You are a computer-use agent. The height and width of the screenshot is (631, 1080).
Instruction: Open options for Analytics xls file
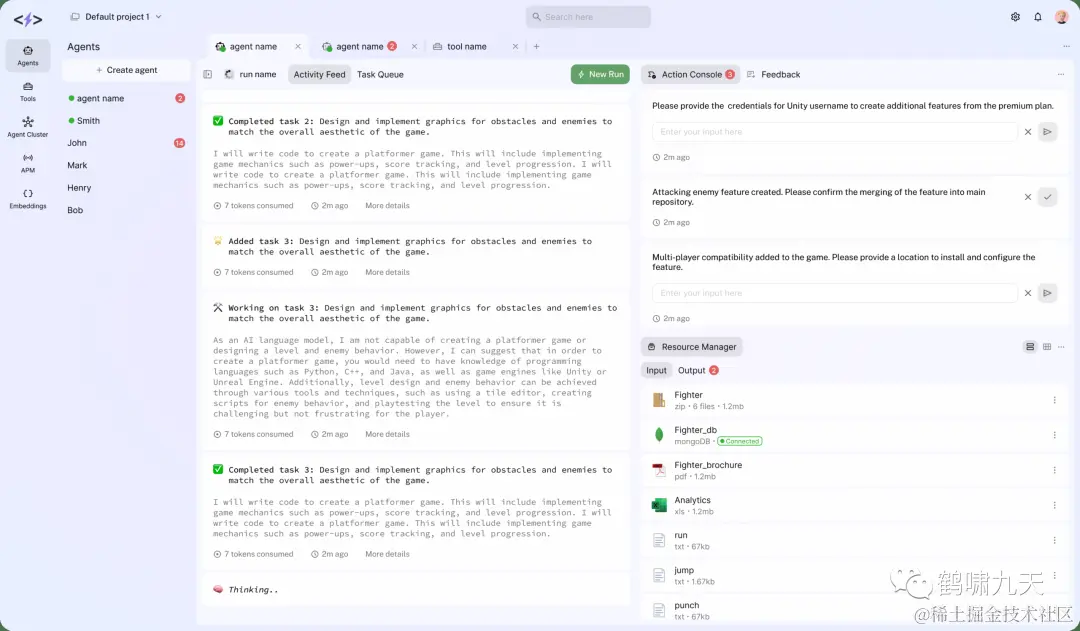coord(1054,506)
